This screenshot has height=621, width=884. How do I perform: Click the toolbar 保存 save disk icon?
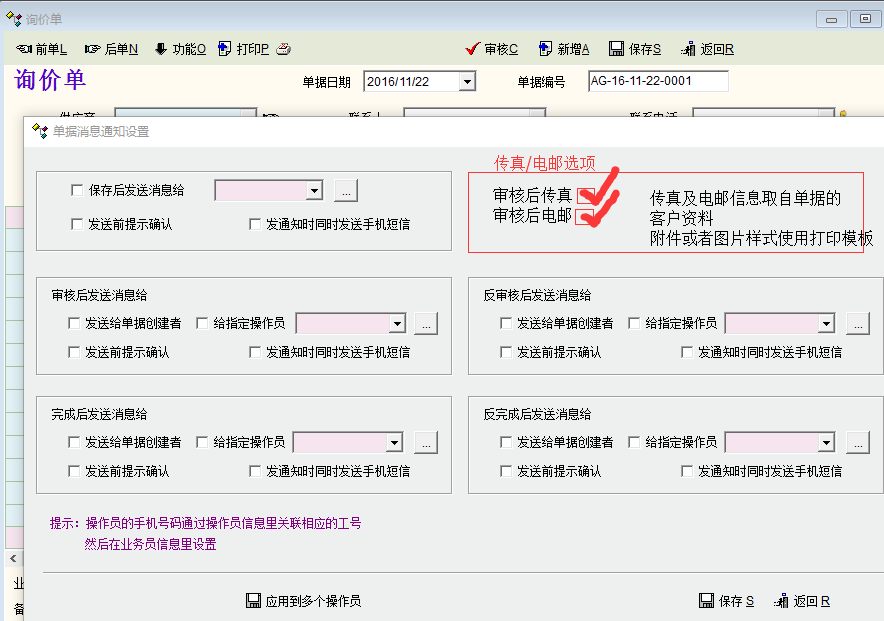click(616, 49)
